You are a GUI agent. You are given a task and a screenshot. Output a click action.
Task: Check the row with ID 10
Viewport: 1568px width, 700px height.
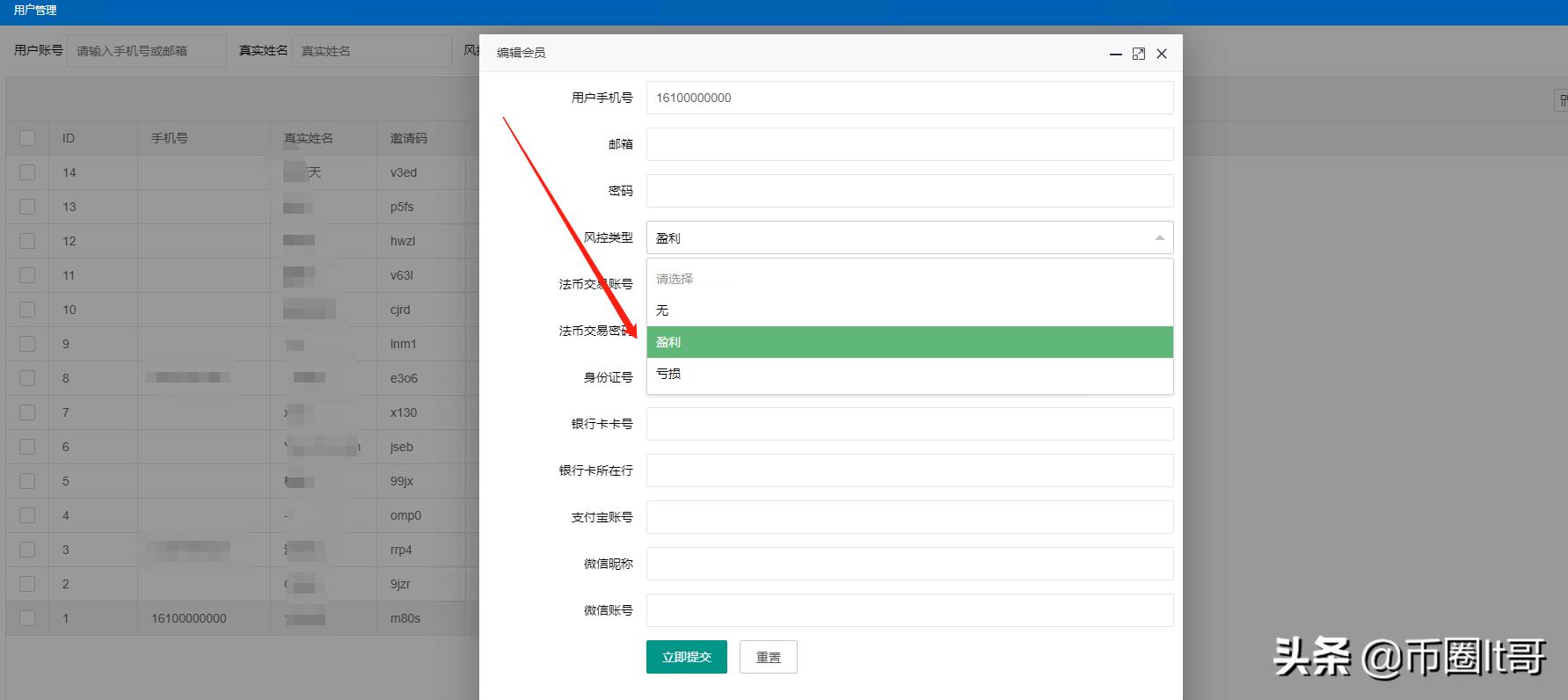pyautogui.click(x=27, y=310)
